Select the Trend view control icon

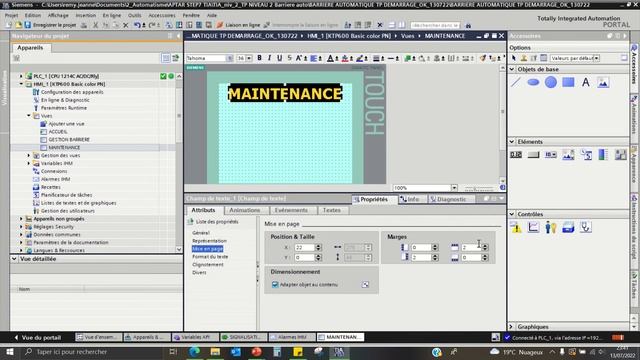point(533,227)
